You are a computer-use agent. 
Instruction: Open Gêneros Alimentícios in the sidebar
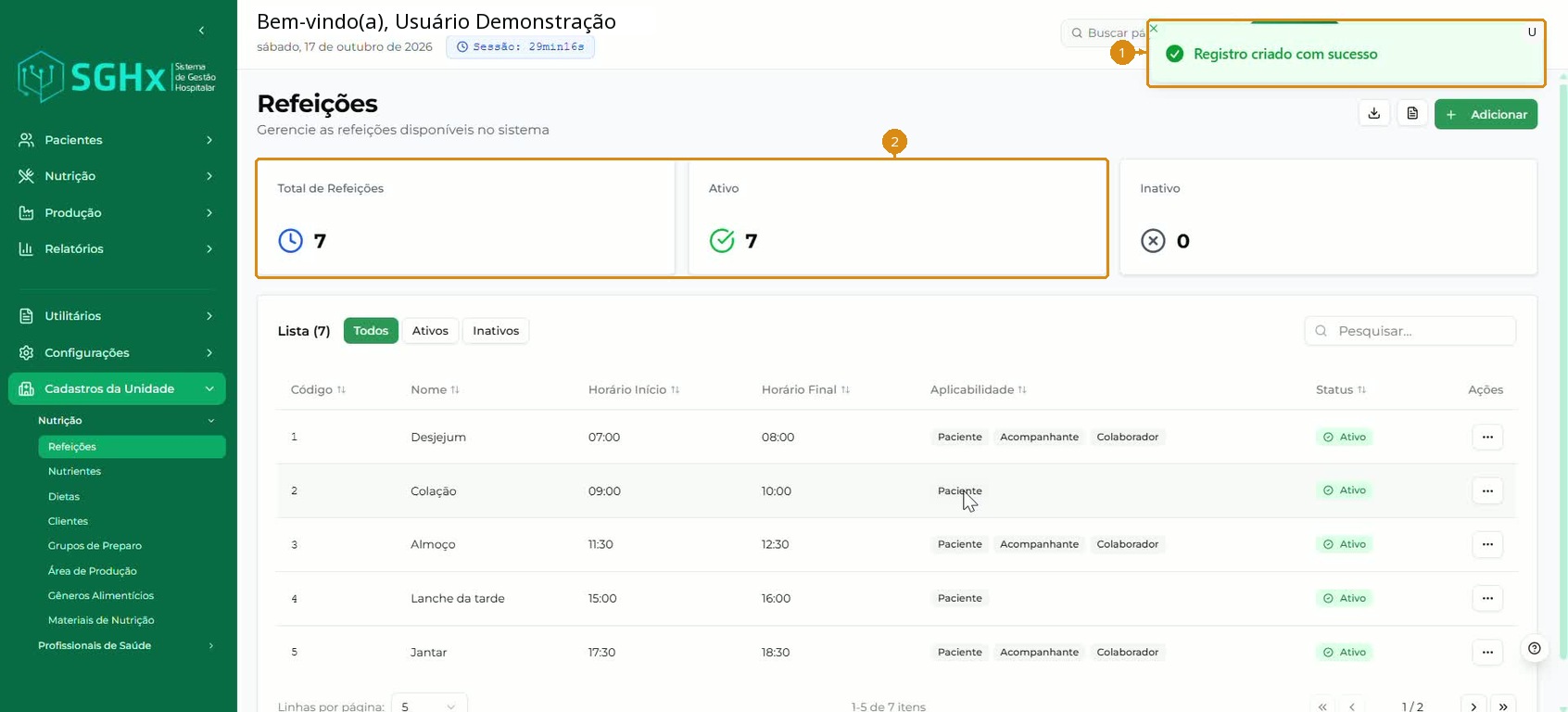(101, 596)
